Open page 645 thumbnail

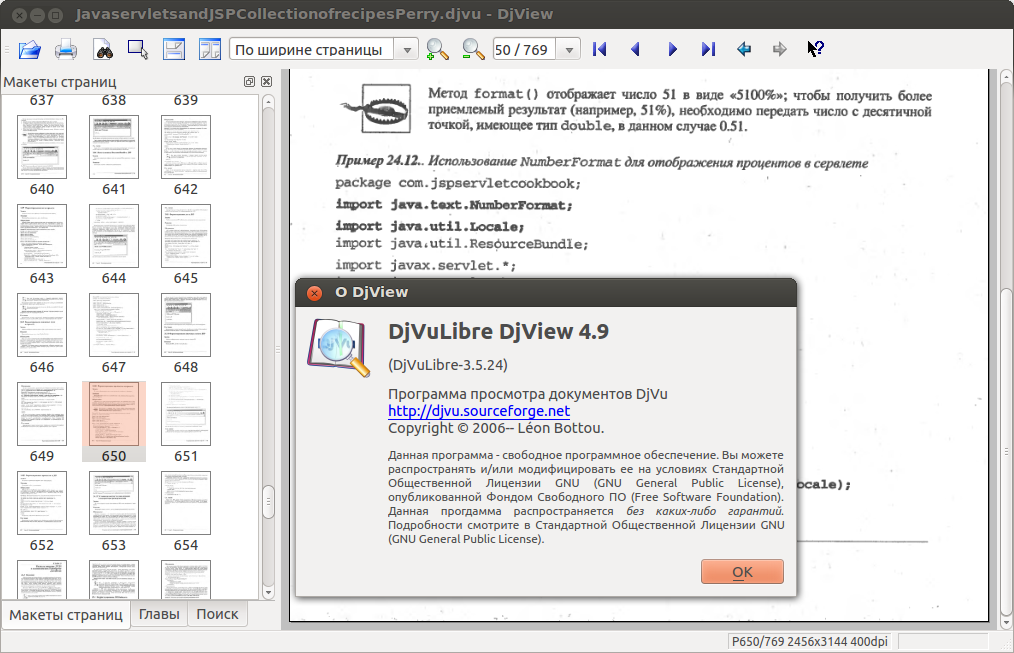coord(186,236)
